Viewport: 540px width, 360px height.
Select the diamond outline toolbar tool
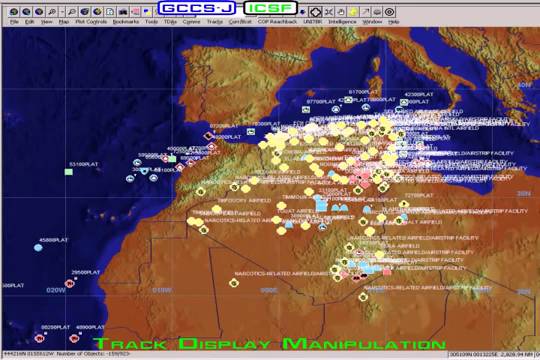click(x=315, y=12)
